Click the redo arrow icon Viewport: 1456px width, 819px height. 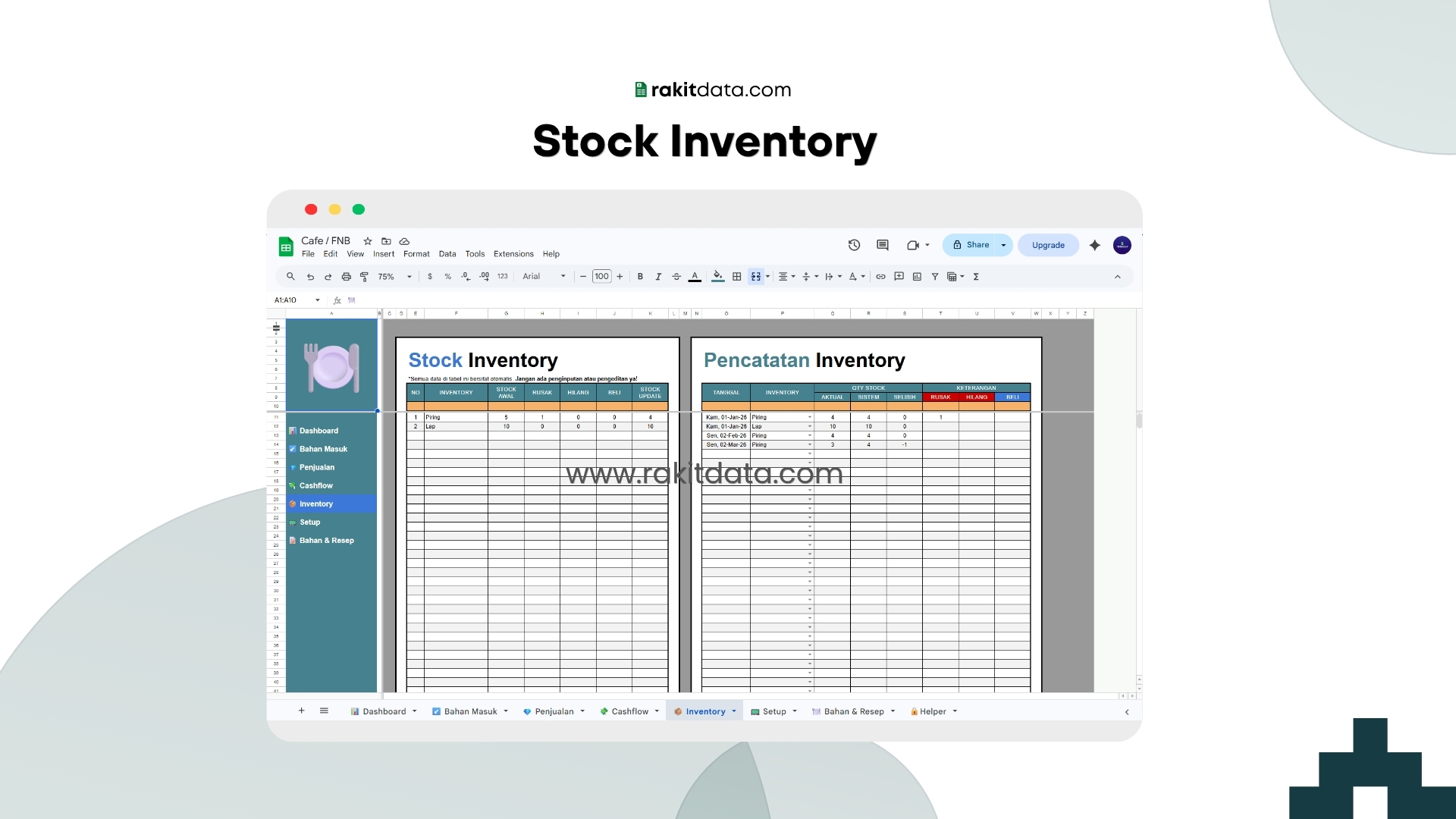(x=328, y=277)
